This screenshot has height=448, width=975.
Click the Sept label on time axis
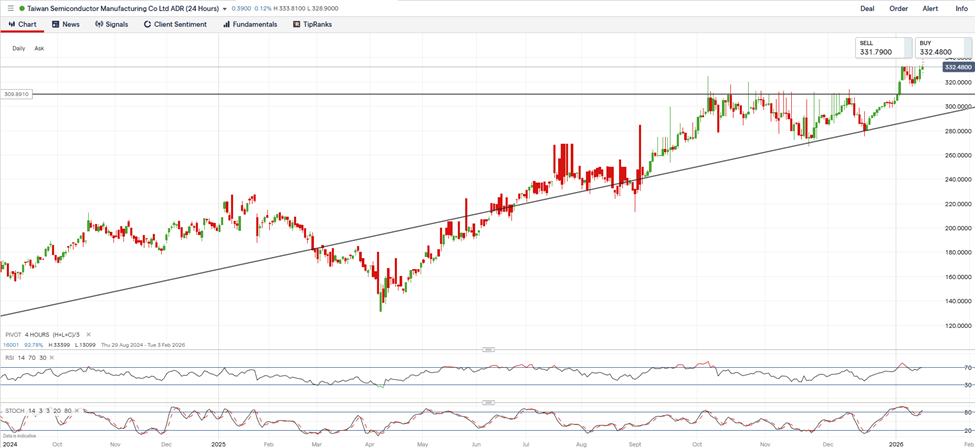tap(635, 445)
